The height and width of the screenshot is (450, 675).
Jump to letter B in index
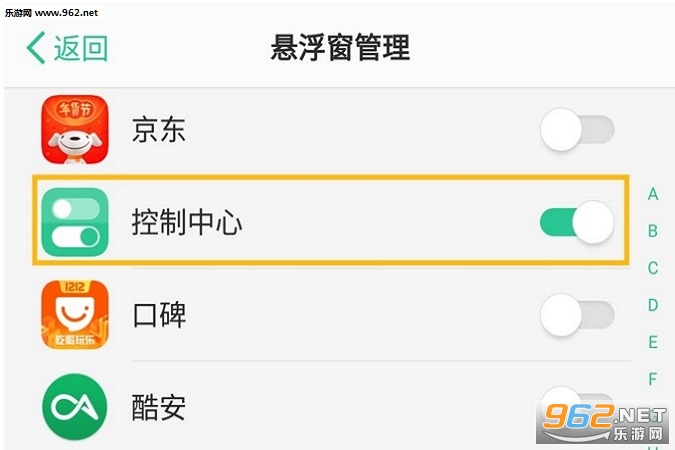(653, 231)
